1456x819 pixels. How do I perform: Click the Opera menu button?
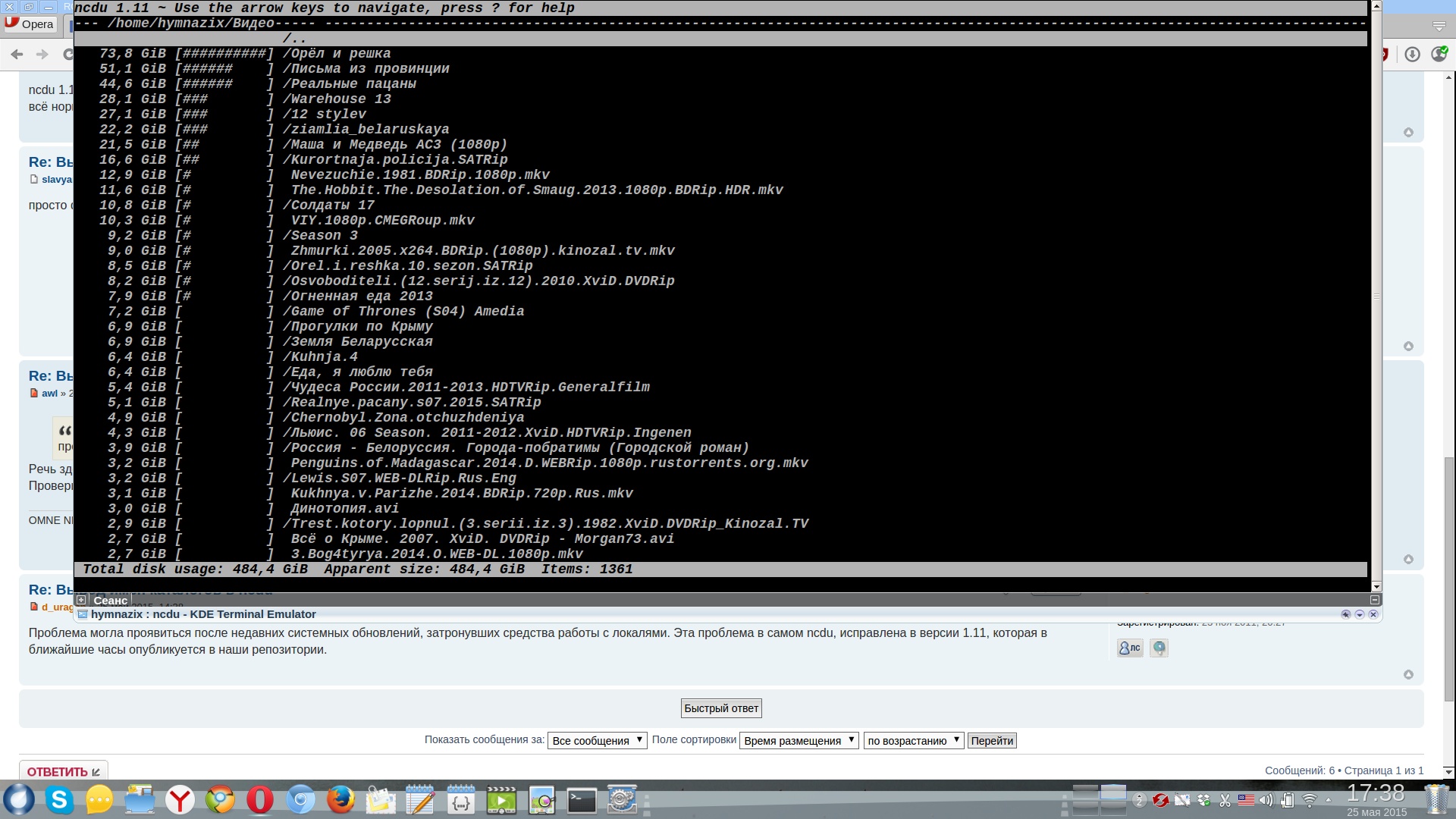pyautogui.click(x=30, y=24)
